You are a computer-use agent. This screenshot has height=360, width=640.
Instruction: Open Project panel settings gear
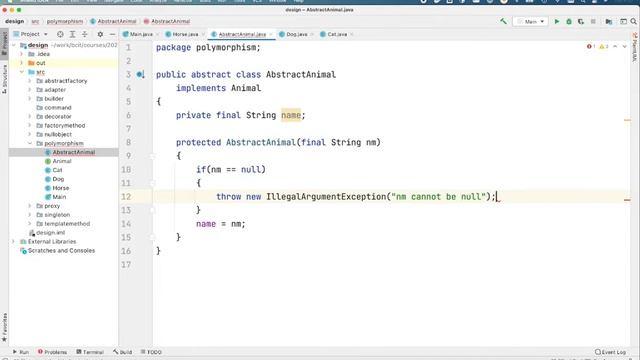click(100, 34)
